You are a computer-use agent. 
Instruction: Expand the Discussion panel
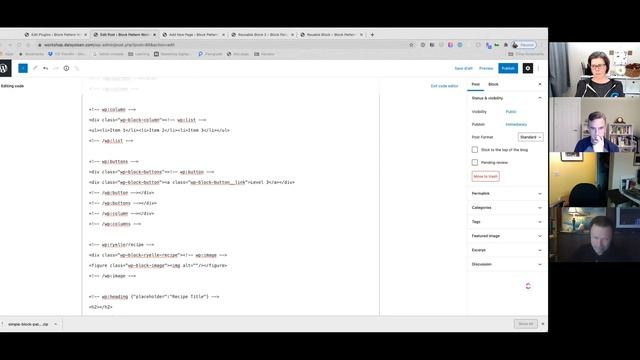click(x=506, y=264)
